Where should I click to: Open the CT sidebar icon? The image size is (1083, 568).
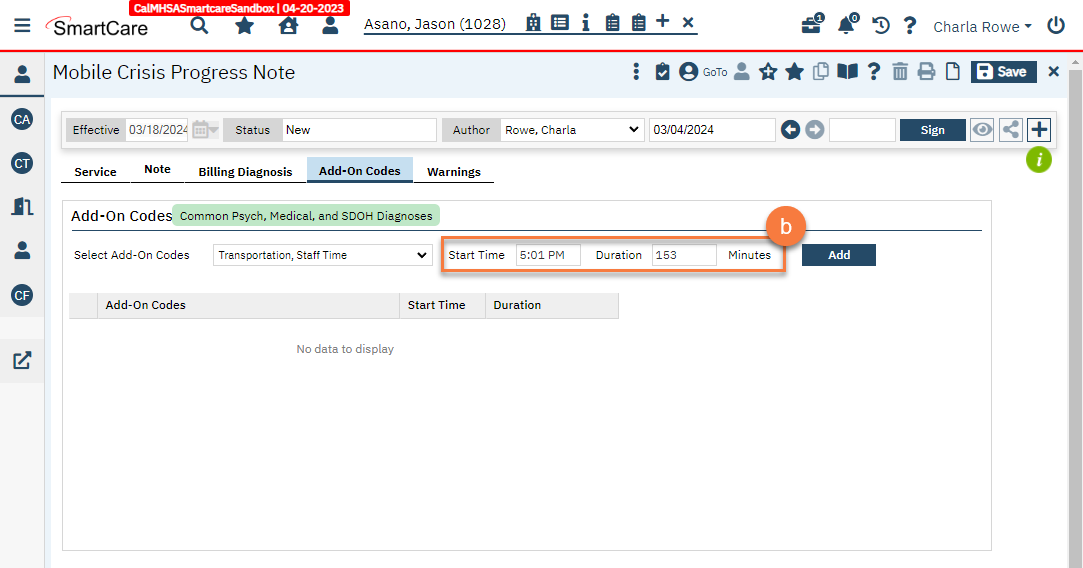[22, 163]
